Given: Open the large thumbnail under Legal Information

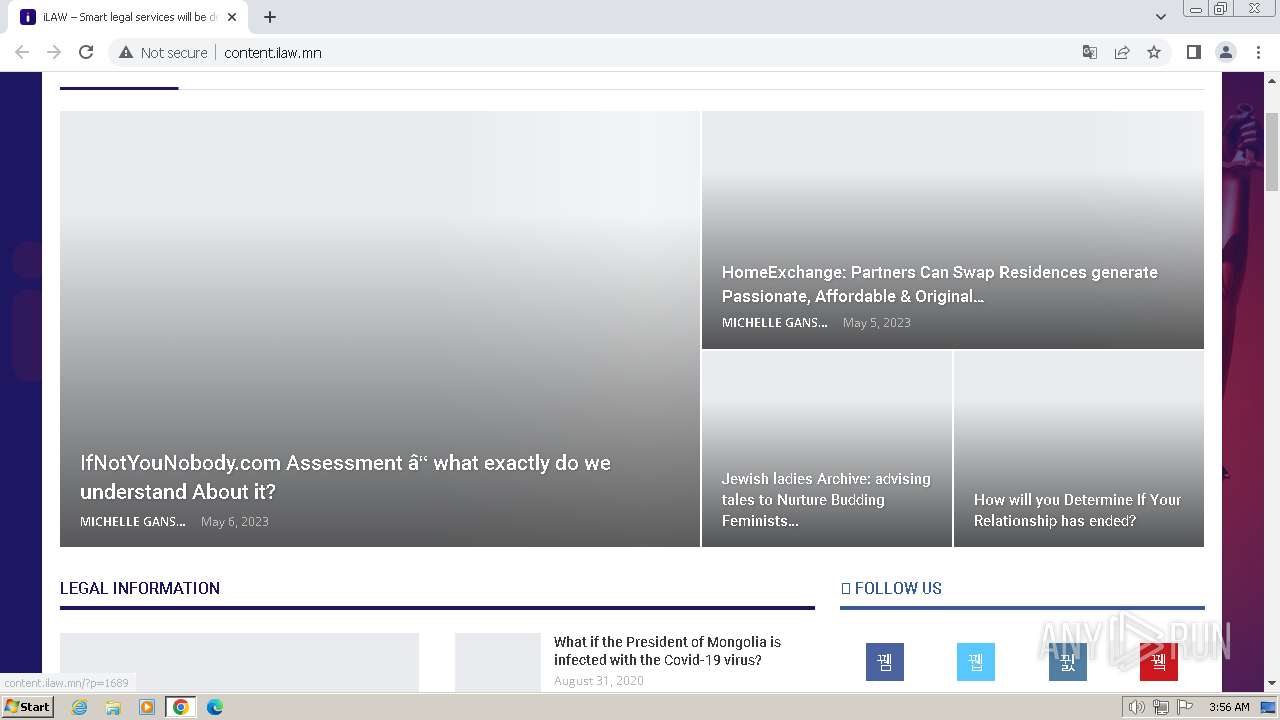Looking at the screenshot, I should pyautogui.click(x=239, y=662).
